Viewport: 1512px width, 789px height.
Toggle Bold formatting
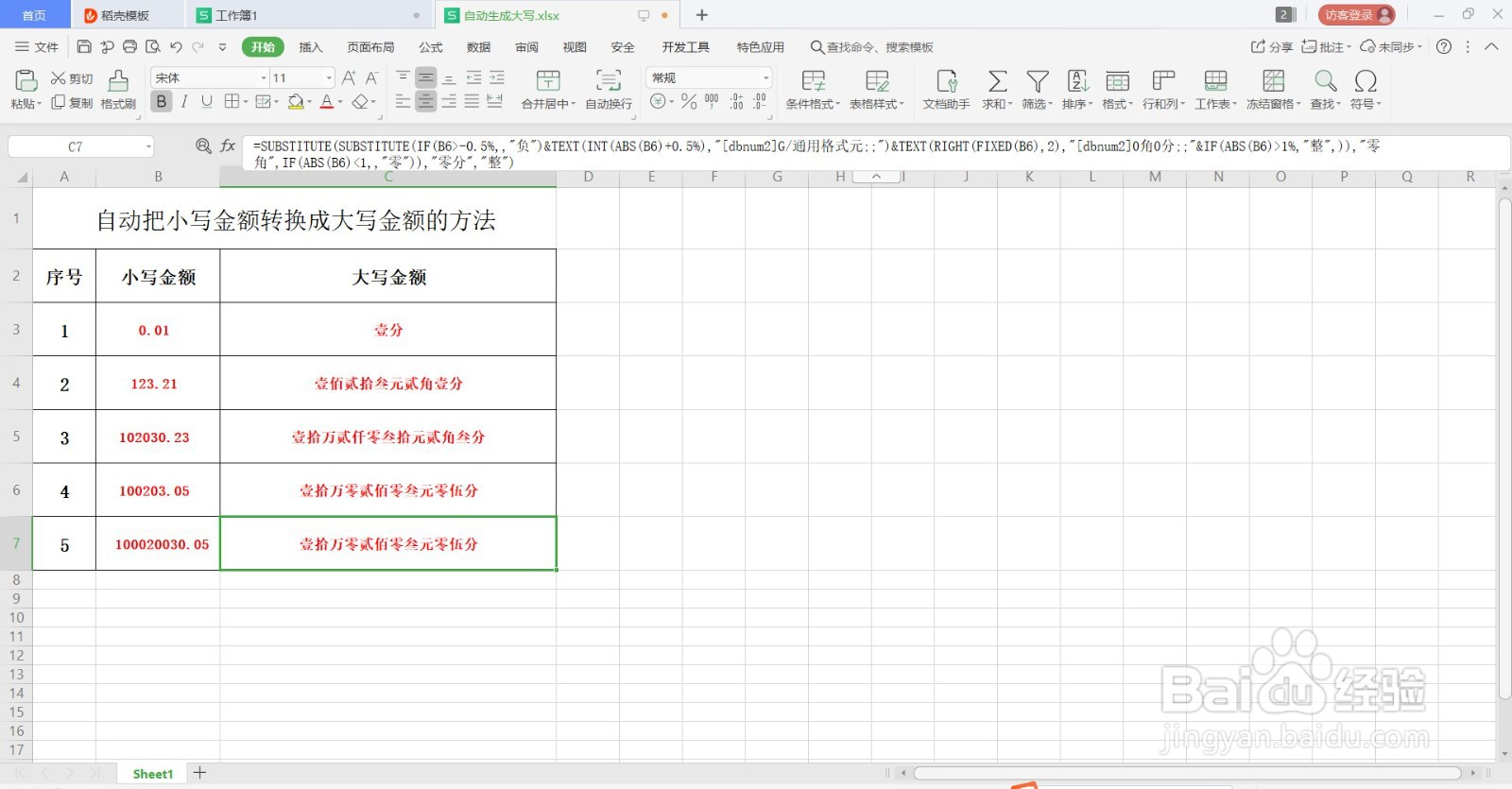162,102
